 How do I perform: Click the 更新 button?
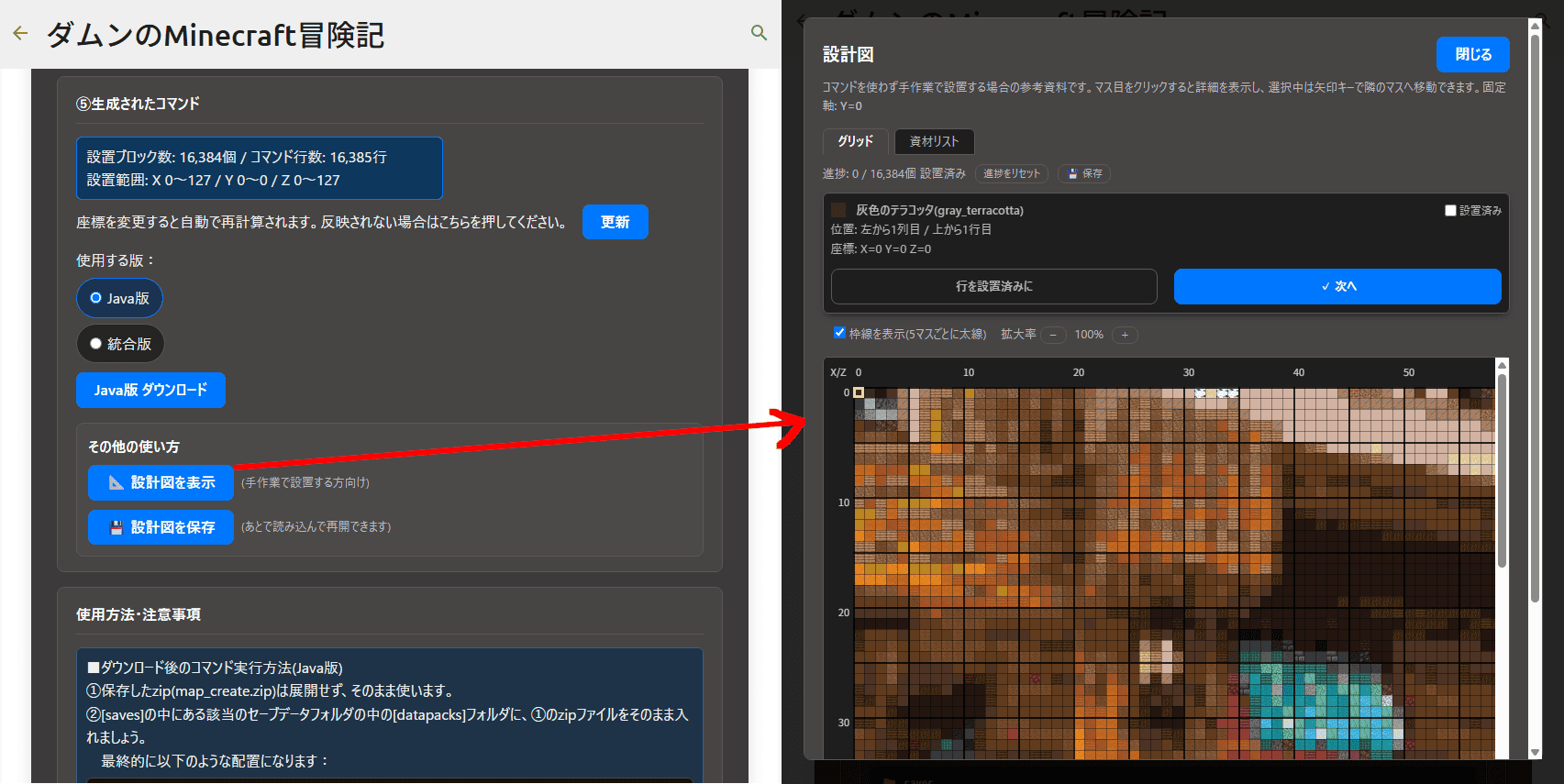click(616, 222)
